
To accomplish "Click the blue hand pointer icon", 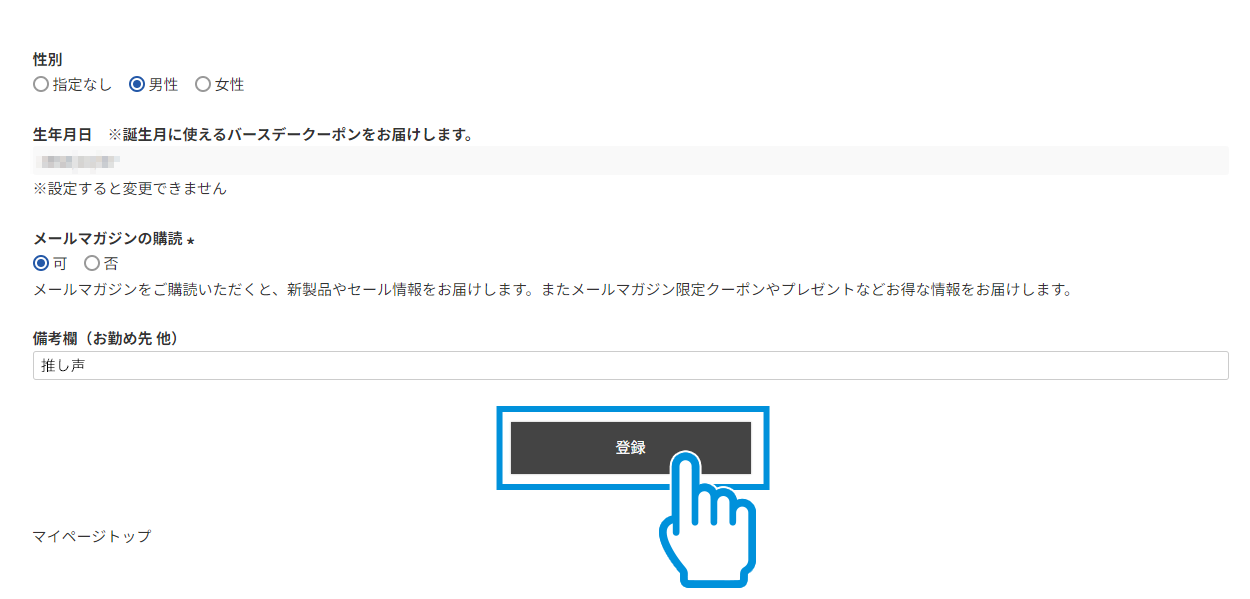I will click(707, 518).
